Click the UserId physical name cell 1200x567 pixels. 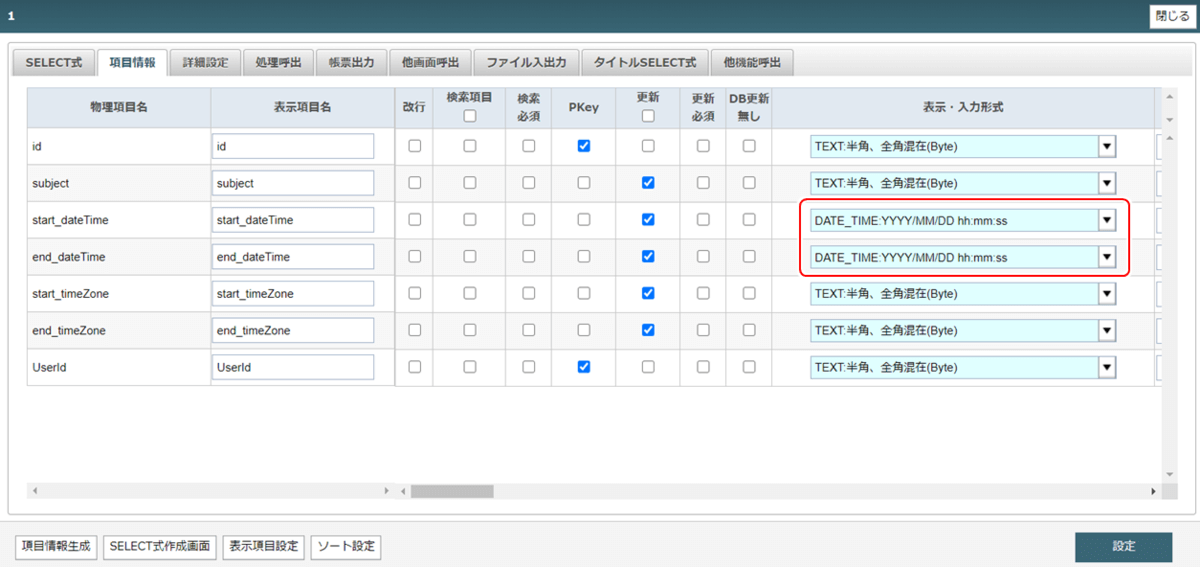(119, 367)
